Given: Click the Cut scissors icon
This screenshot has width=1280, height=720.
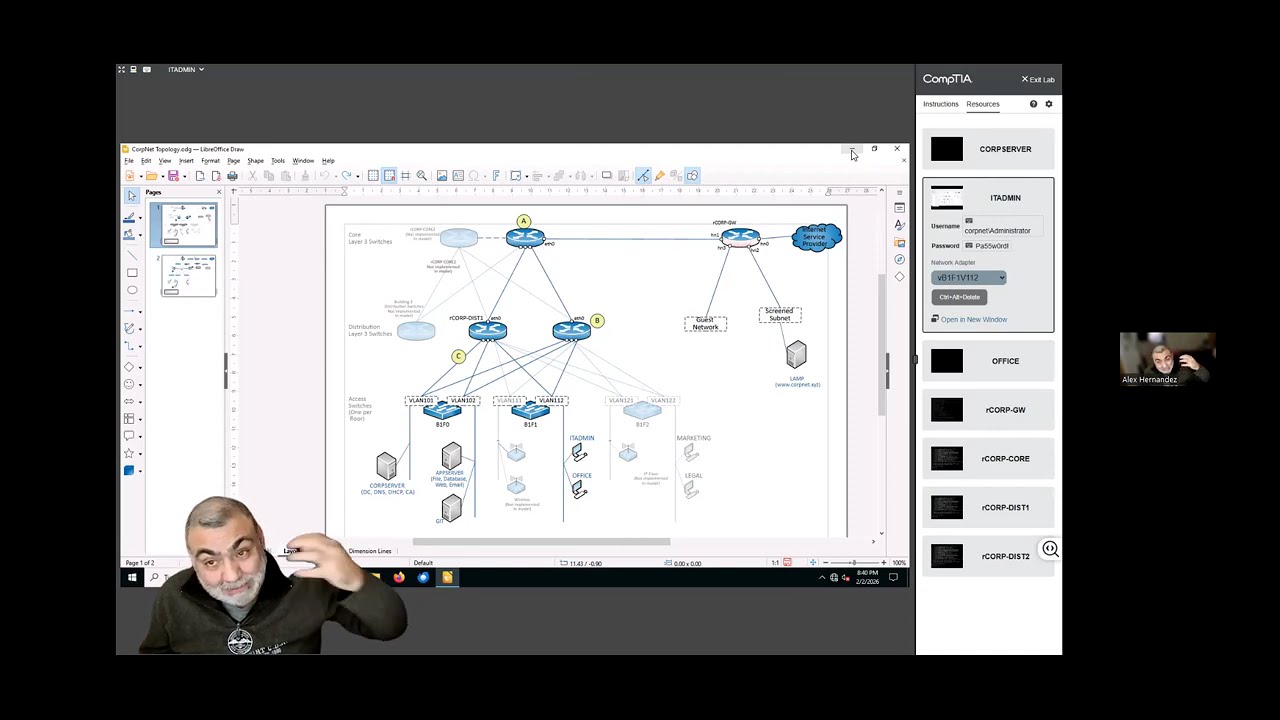Looking at the screenshot, I should click(x=253, y=176).
